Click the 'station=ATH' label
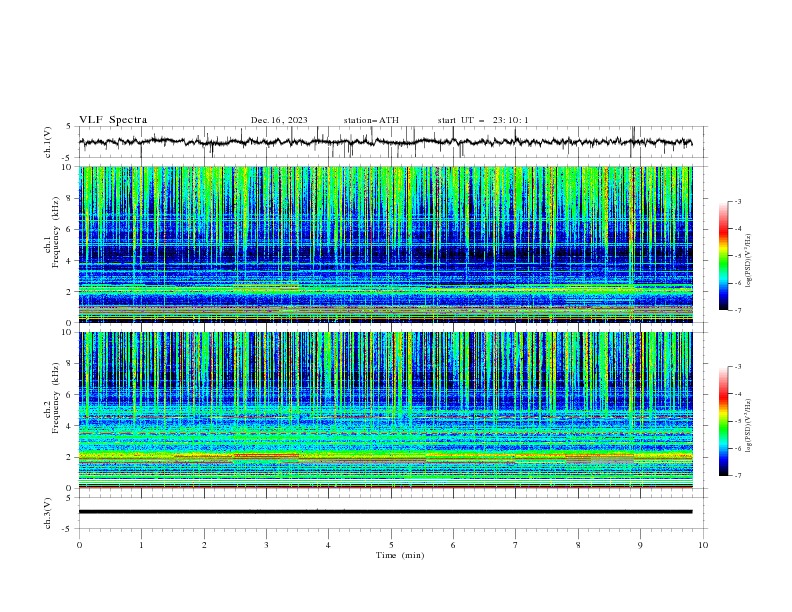Image resolution: width=792 pixels, height=612 pixels. pos(371,120)
